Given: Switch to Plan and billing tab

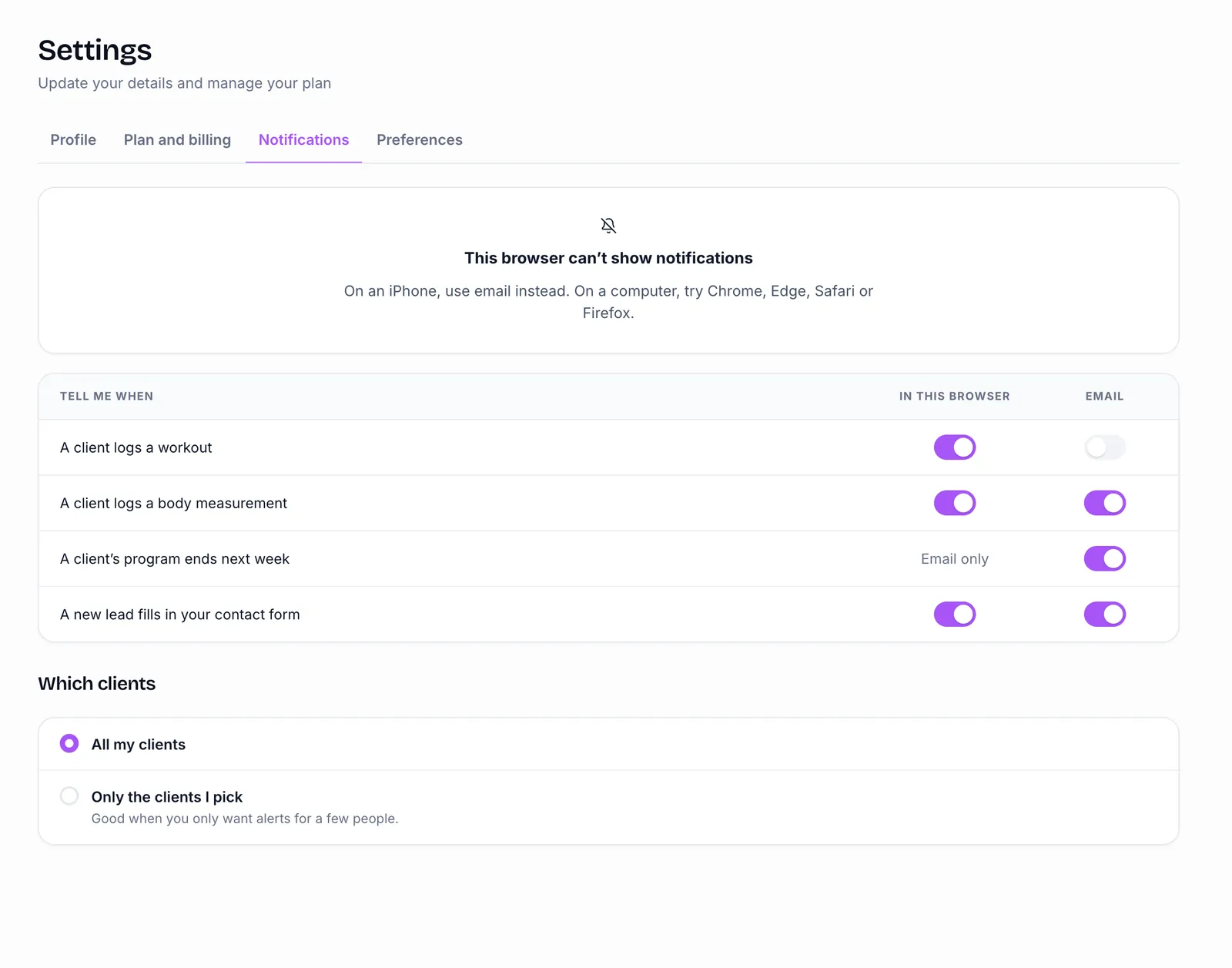Looking at the screenshot, I should pyautogui.click(x=177, y=140).
